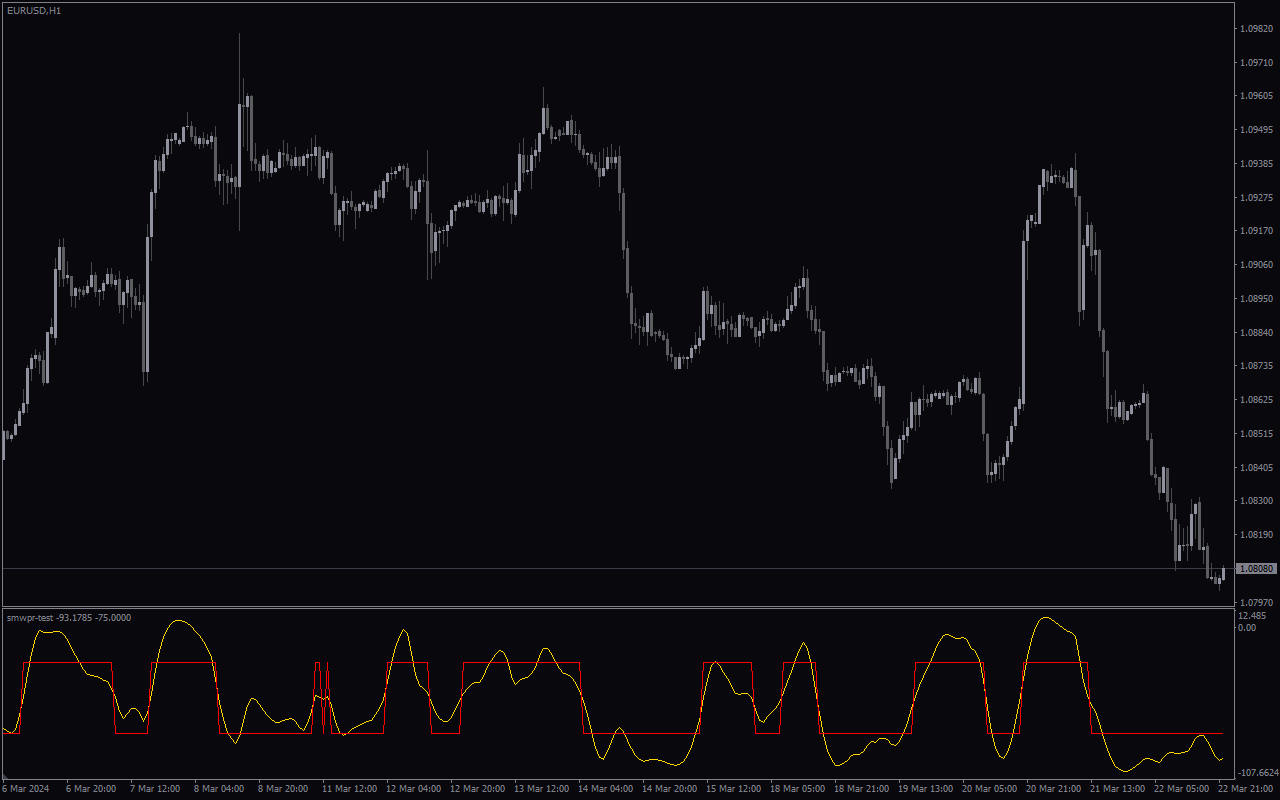Click the 12 Mar 20:00 time label
1280x800 pixels.
(x=477, y=789)
